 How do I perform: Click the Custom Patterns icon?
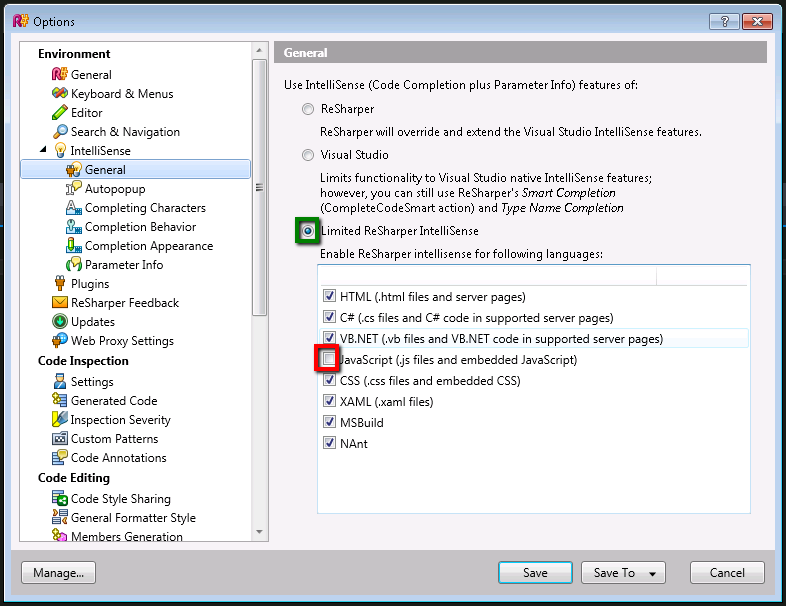59,438
